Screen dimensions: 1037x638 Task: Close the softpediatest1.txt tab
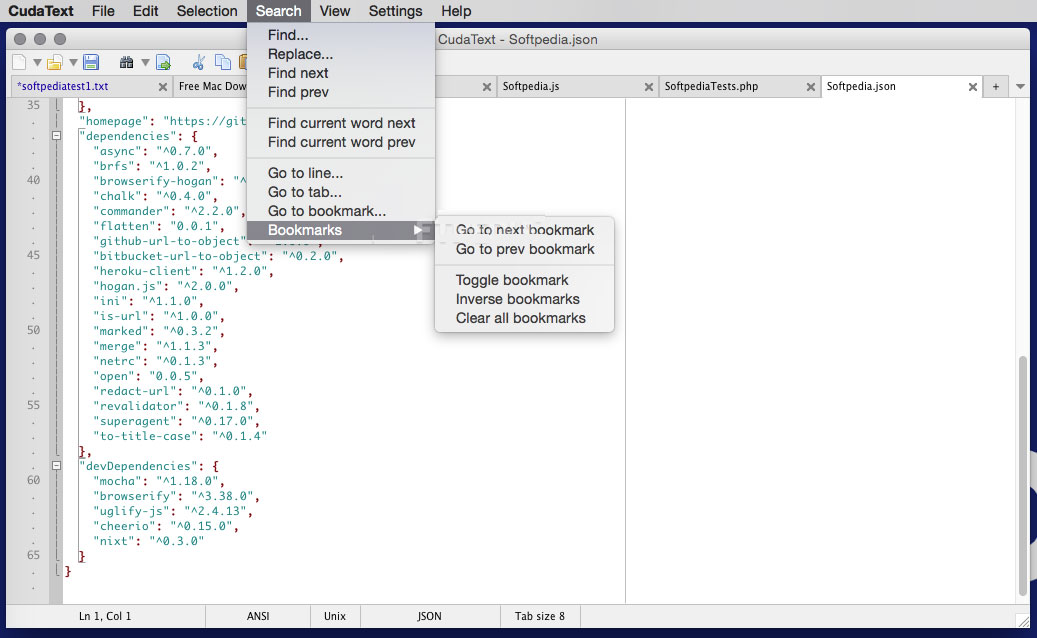(x=161, y=87)
